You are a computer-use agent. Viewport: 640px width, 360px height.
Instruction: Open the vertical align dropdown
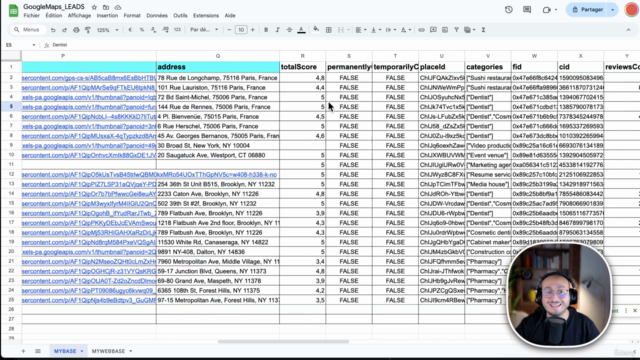pos(376,30)
